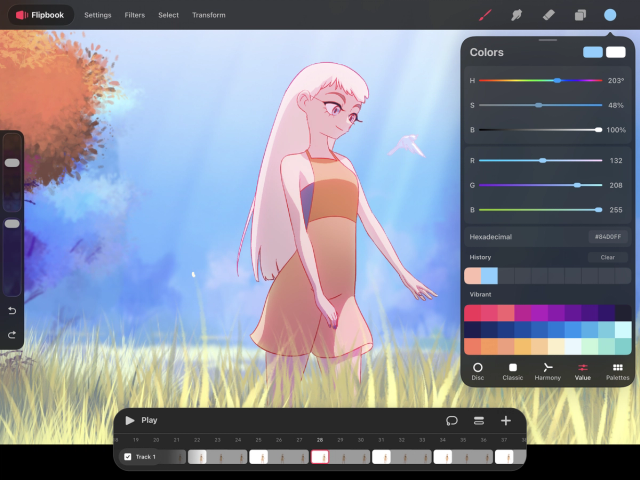Tap the active color circle
This screenshot has height=480, width=640.
[610, 15]
